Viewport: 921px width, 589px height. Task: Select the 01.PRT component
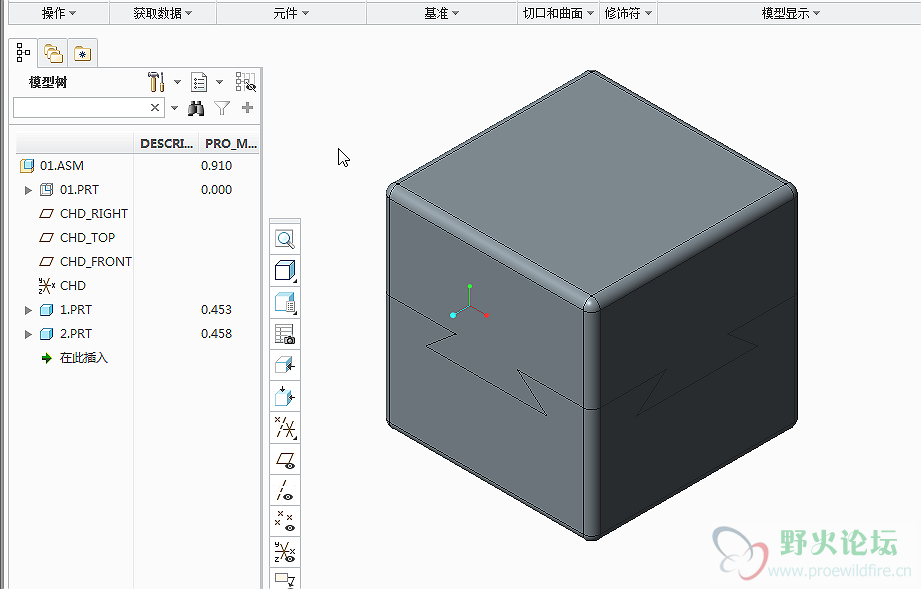[79, 190]
